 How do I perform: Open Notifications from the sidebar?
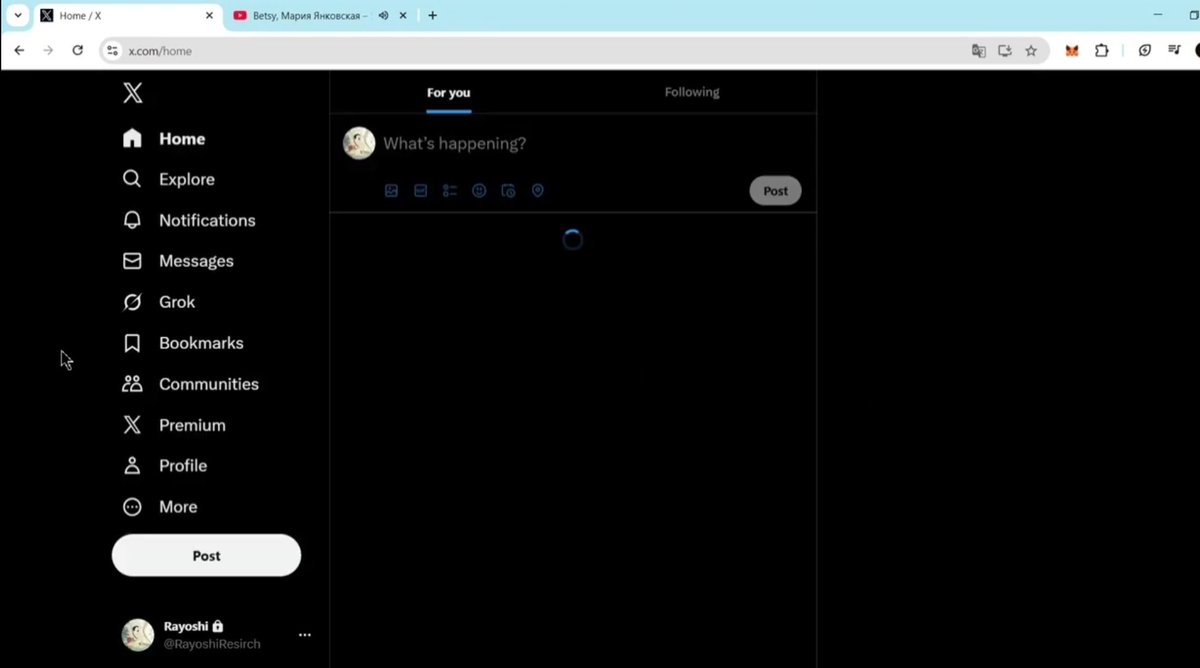click(189, 220)
